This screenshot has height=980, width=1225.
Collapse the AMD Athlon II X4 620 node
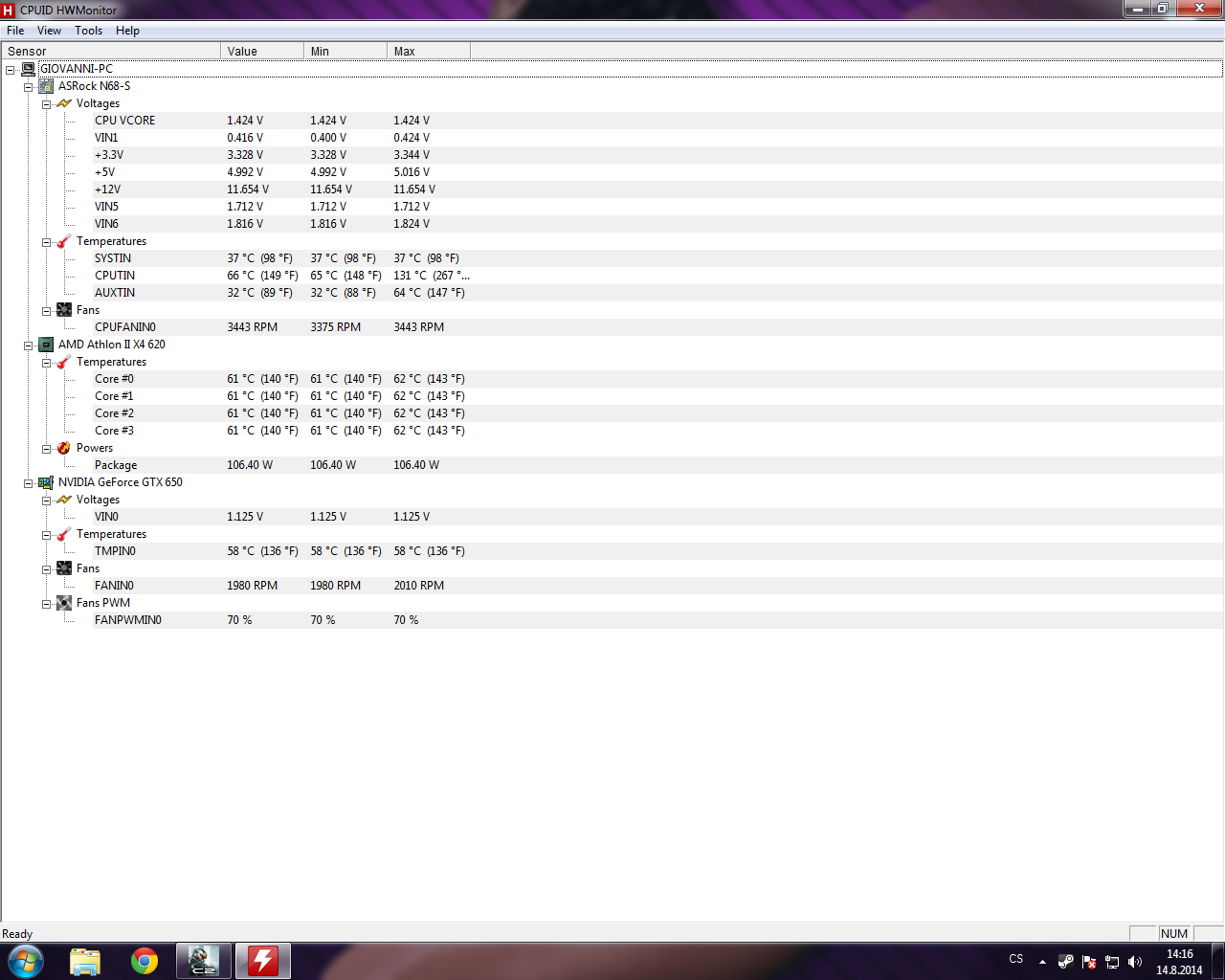[28, 345]
